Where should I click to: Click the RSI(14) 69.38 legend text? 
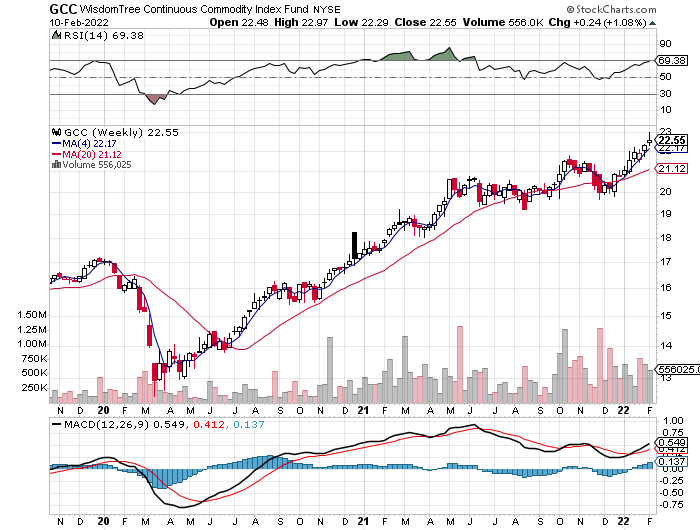[104, 36]
